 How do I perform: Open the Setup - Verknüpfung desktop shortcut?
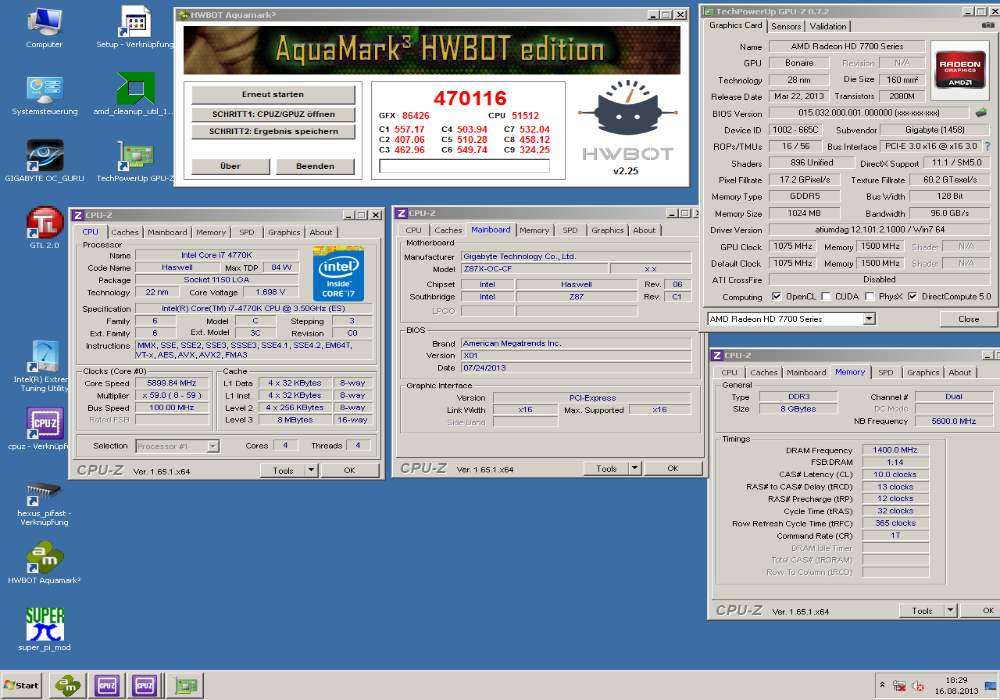(x=135, y=29)
